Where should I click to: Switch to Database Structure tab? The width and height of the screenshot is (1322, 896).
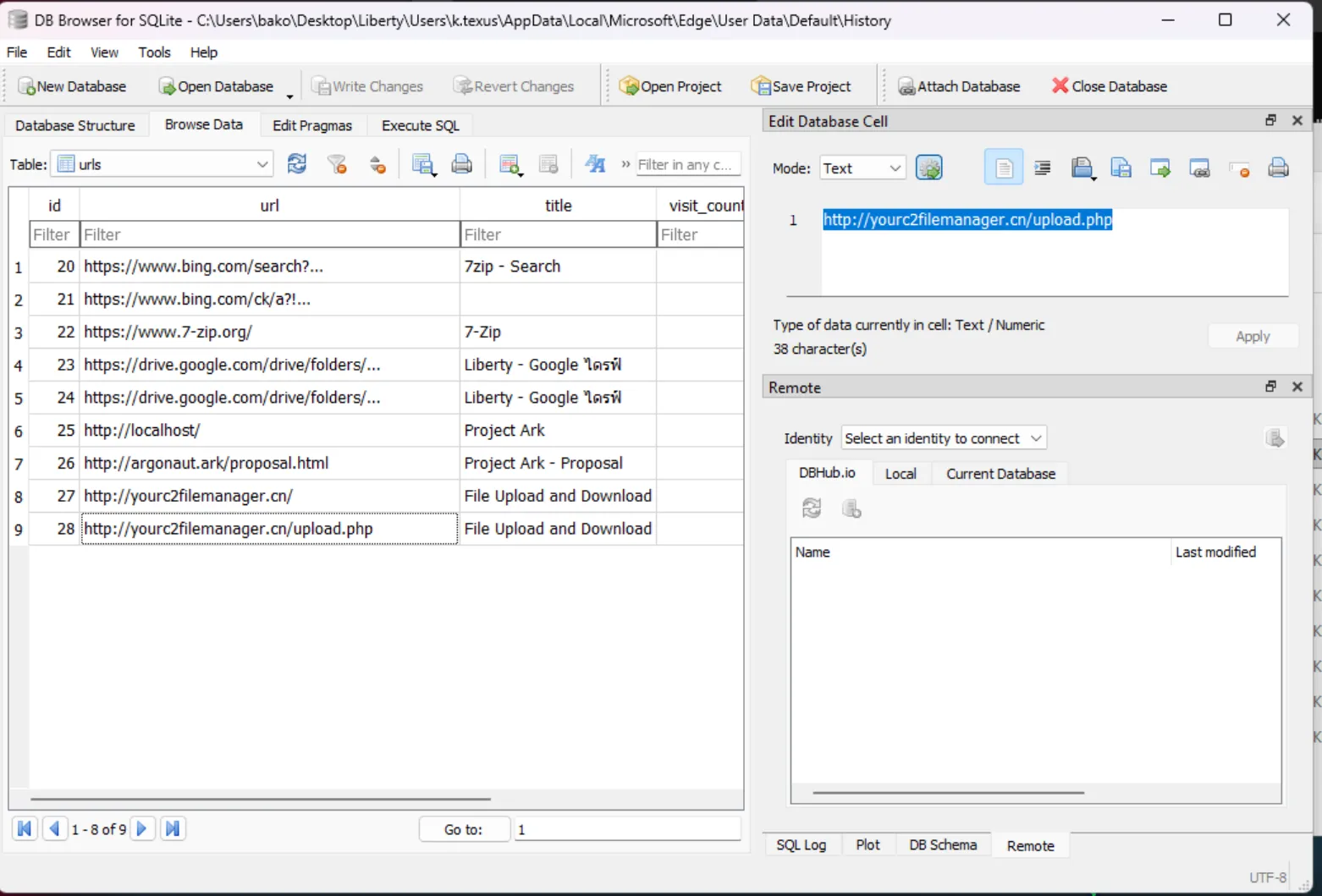tap(75, 125)
